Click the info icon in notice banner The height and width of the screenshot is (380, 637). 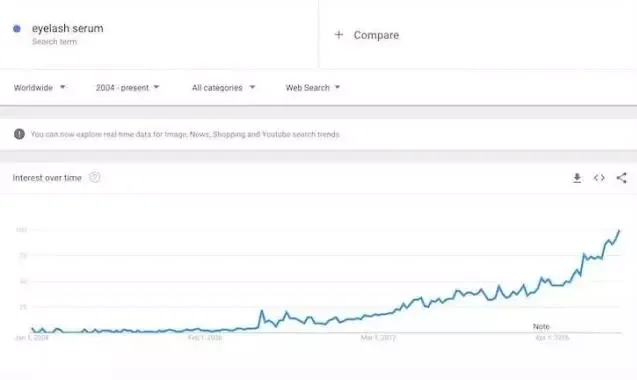tap(19, 134)
